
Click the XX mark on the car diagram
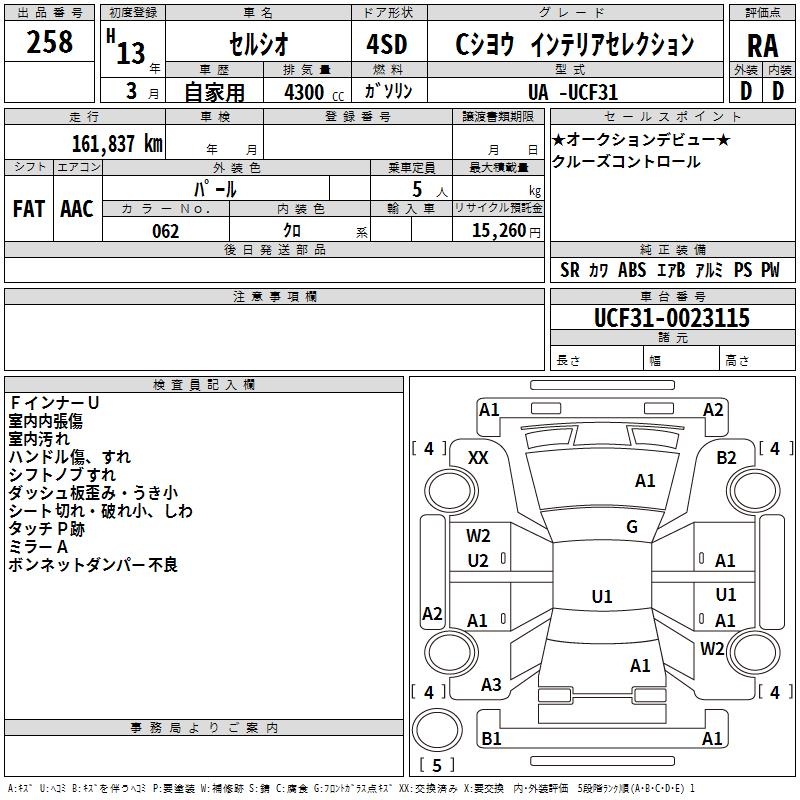(x=478, y=457)
